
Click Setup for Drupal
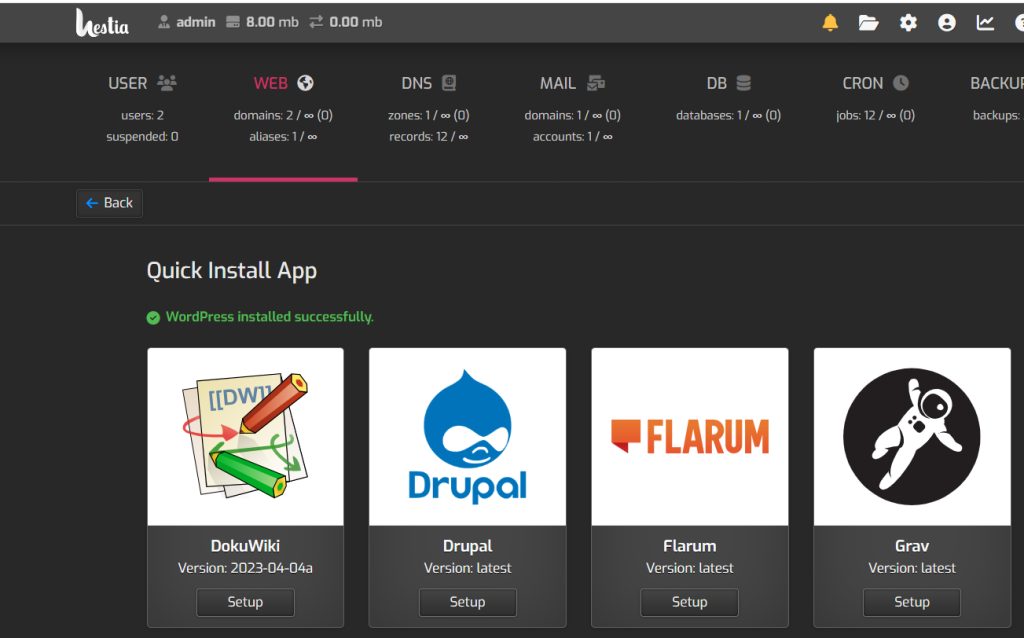(467, 602)
